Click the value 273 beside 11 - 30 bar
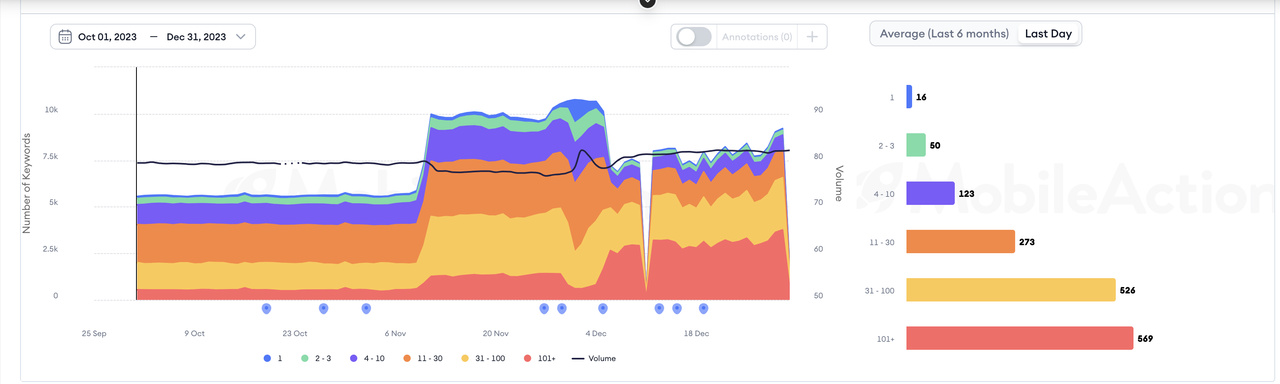 [1027, 242]
